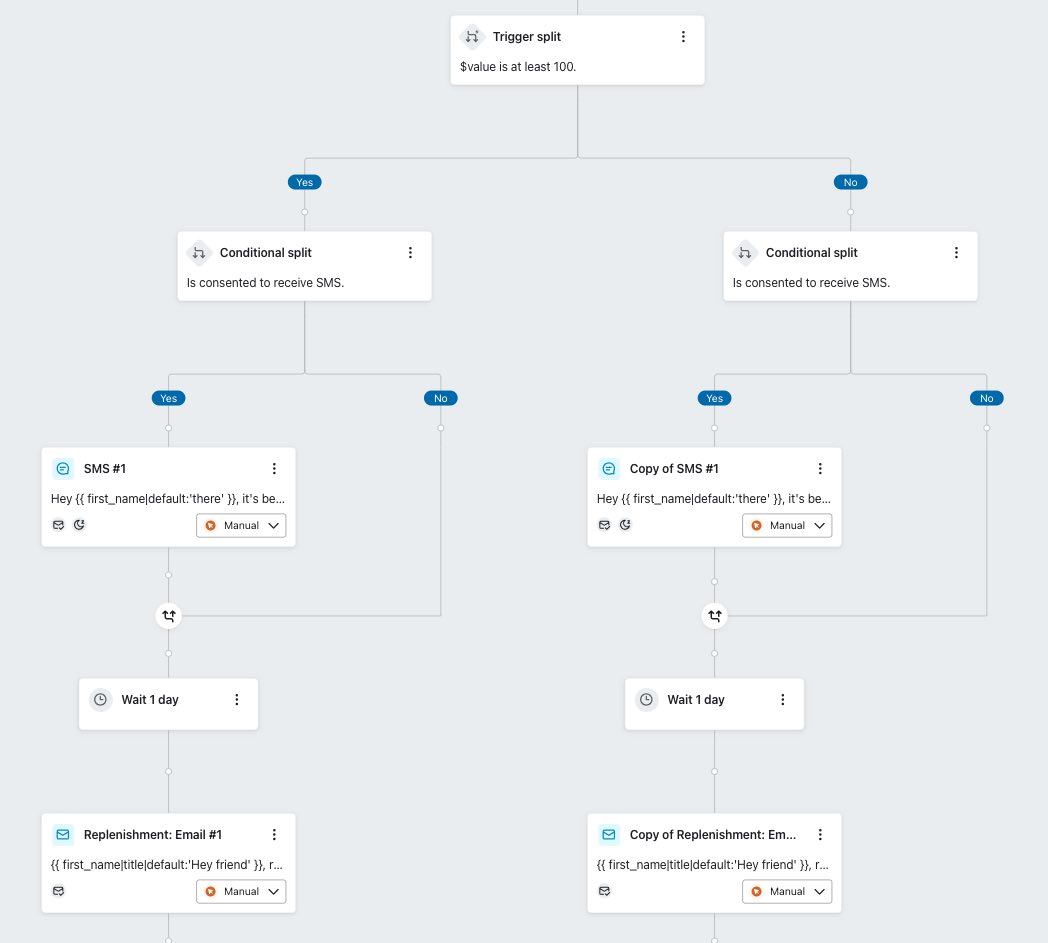1048x943 pixels.
Task: Select the left Conditional split node icon
Action: (198, 253)
